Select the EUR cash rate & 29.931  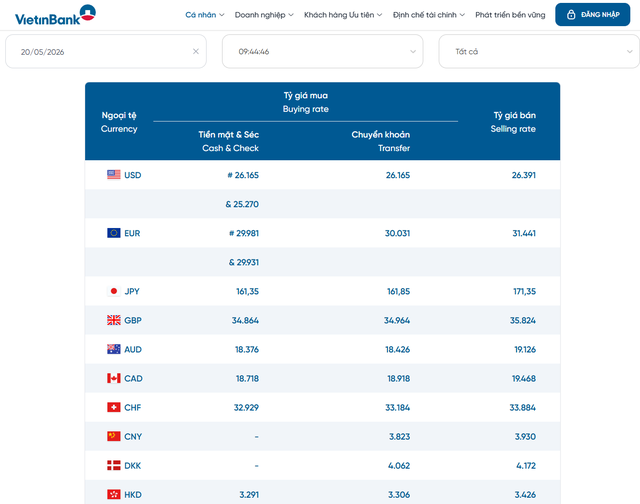(244, 262)
